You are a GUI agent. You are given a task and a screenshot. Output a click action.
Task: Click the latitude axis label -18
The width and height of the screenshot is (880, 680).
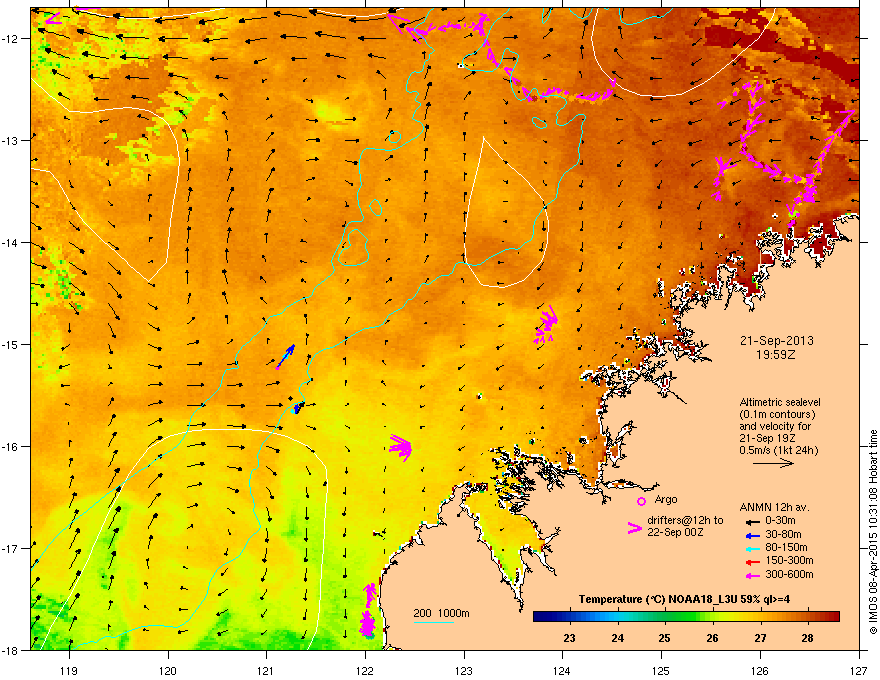[12, 650]
